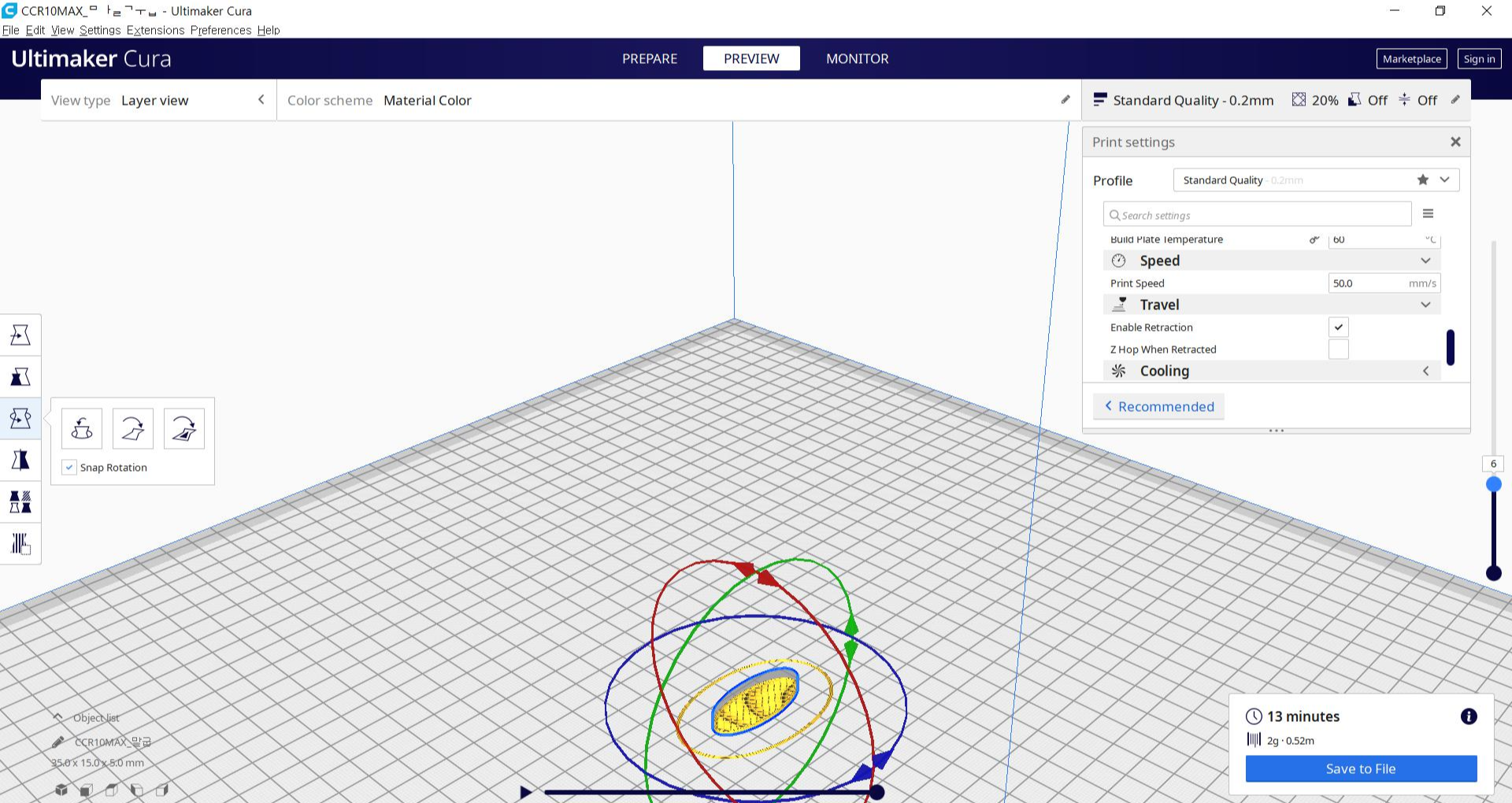Image resolution: width=1512 pixels, height=803 pixels.
Task: Open the Preferences menu
Action: pos(220,30)
